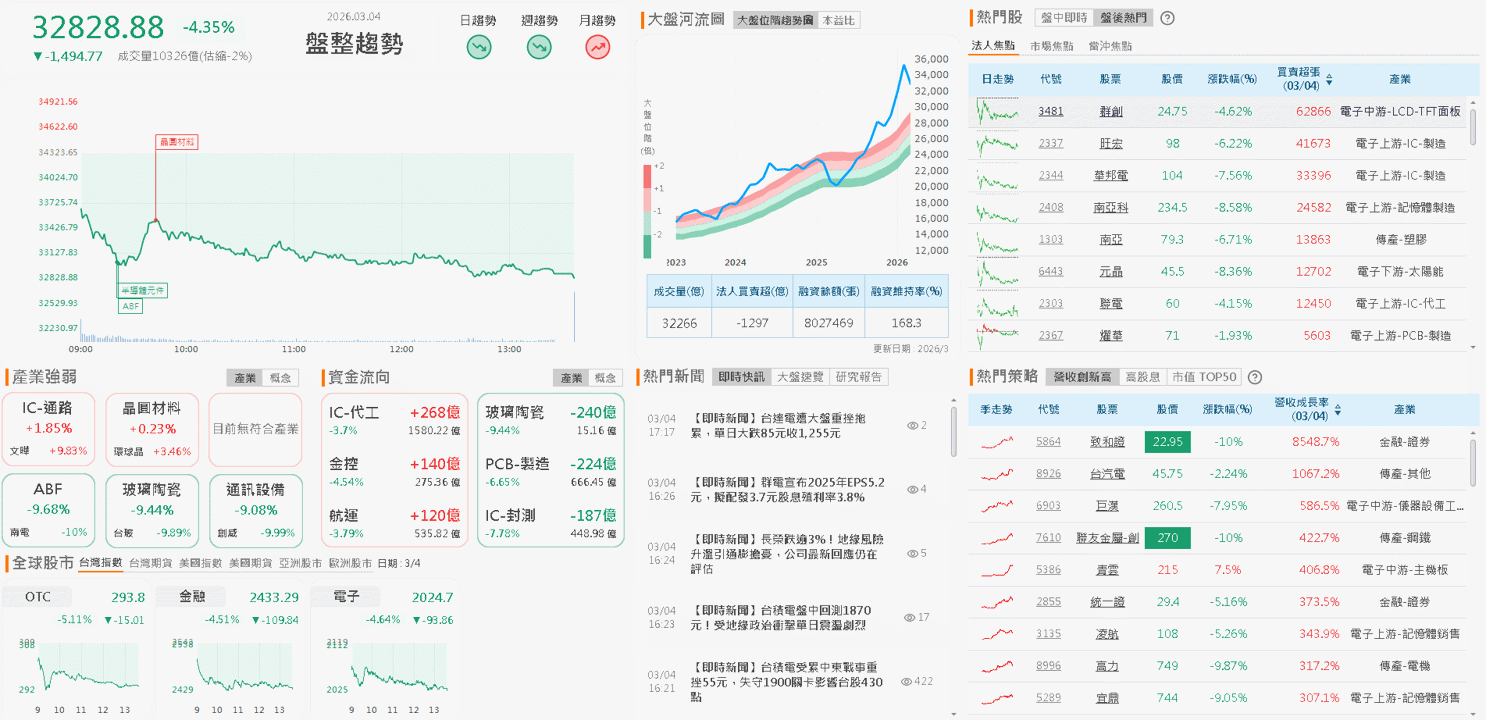This screenshot has width=1486, height=720.
Task: Open stock link 群創 in 熱門股
Action: [1111, 111]
